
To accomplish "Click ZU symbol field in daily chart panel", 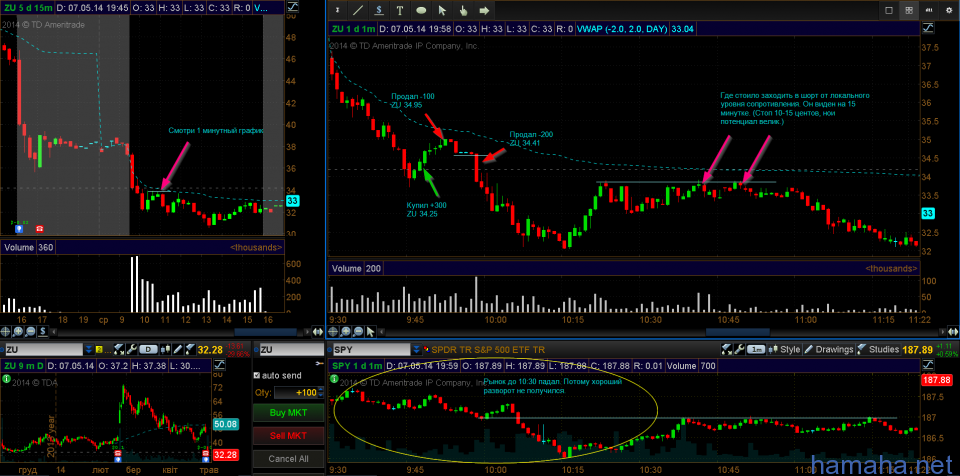I will (x=44, y=350).
